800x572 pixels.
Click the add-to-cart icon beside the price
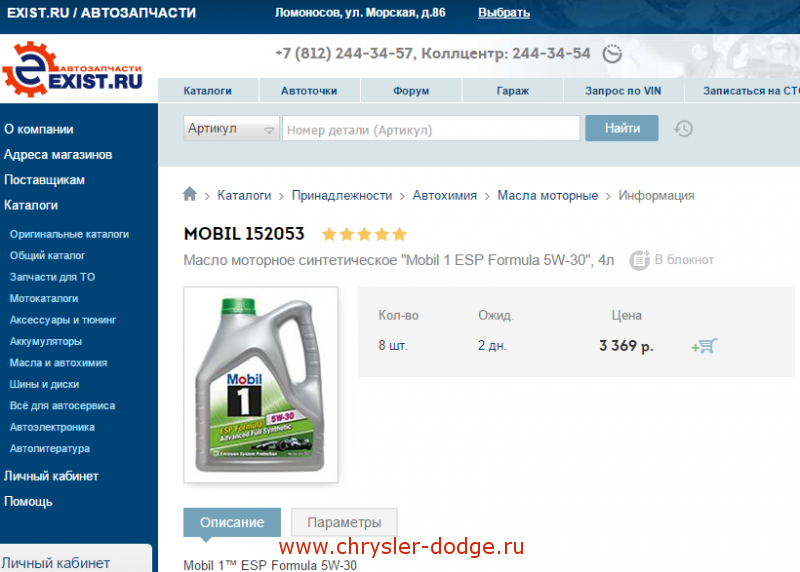click(x=704, y=346)
